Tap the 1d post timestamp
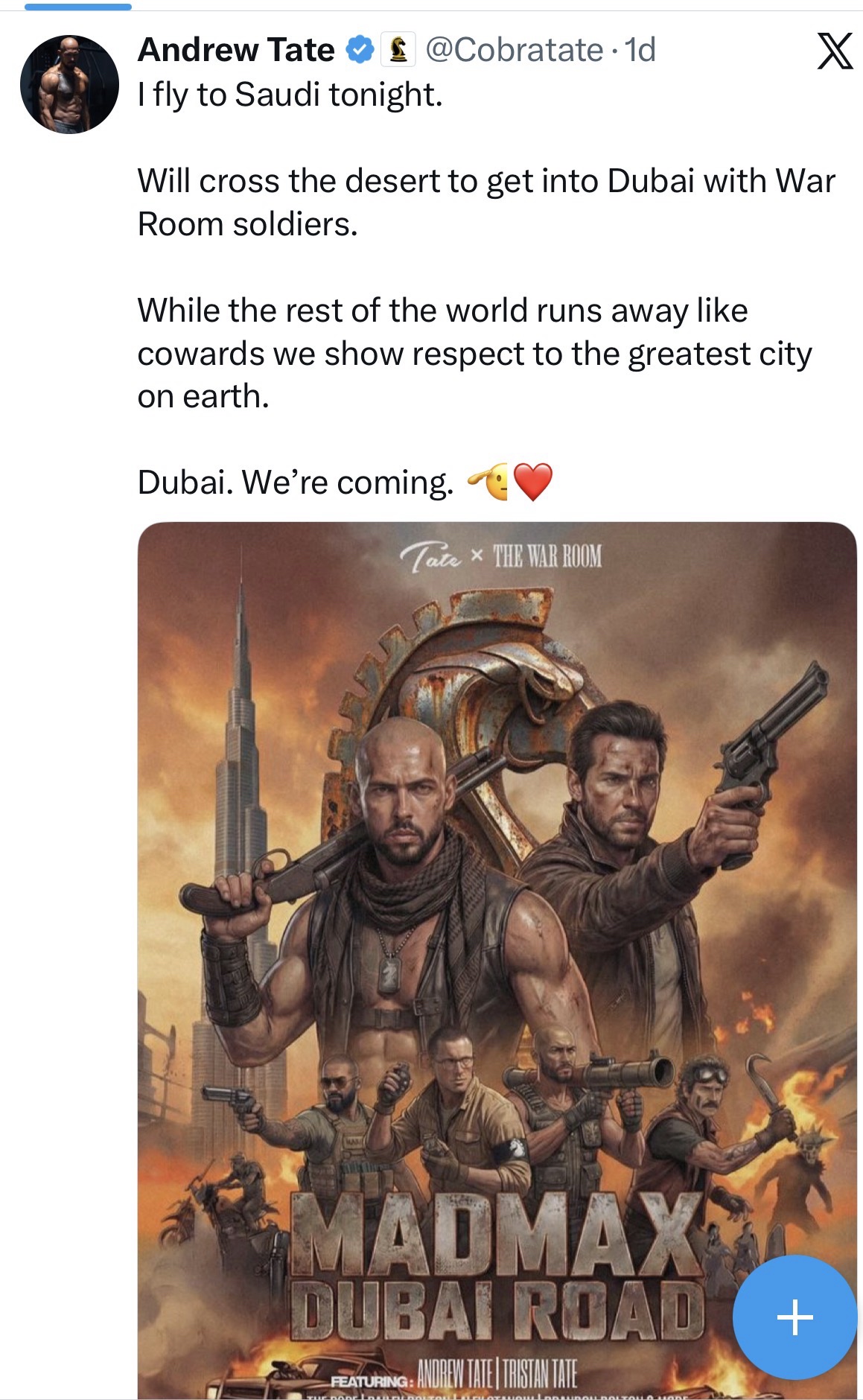 640,50
